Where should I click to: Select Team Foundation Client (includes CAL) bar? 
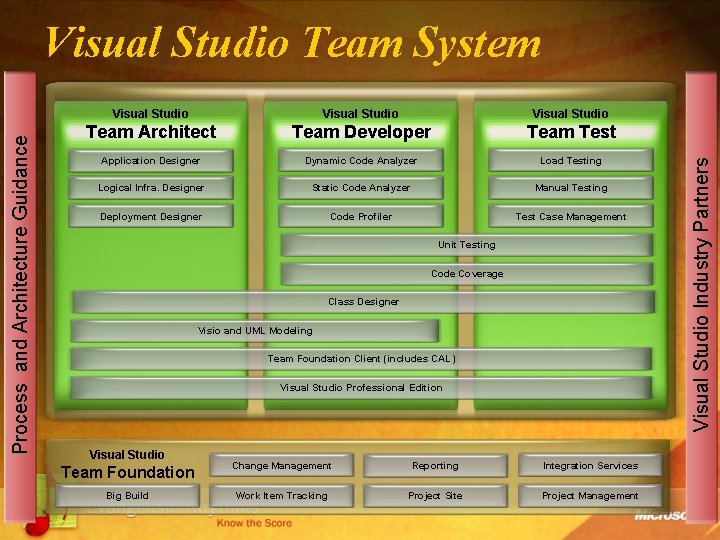(x=361, y=359)
